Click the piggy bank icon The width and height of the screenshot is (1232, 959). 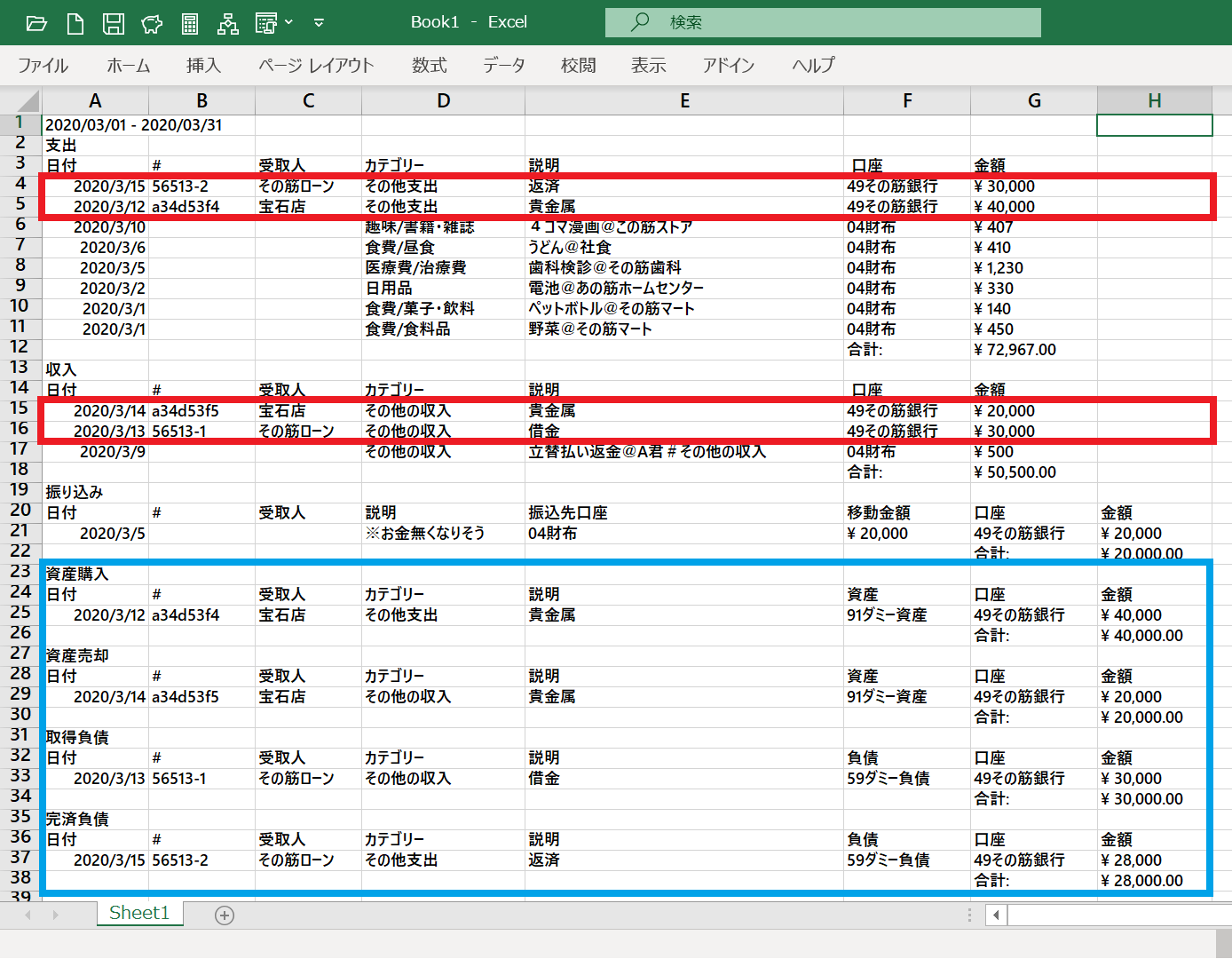tap(152, 23)
